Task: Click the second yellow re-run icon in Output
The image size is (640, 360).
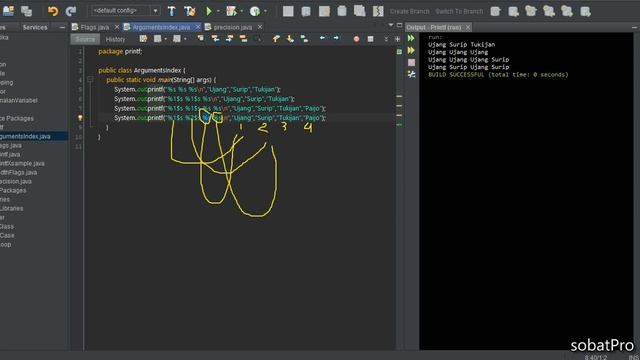Action: click(411, 50)
